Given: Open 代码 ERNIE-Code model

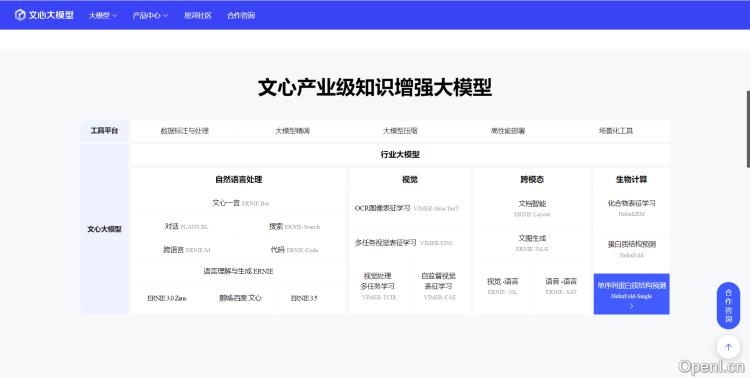Looking at the screenshot, I should pyautogui.click(x=294, y=250).
